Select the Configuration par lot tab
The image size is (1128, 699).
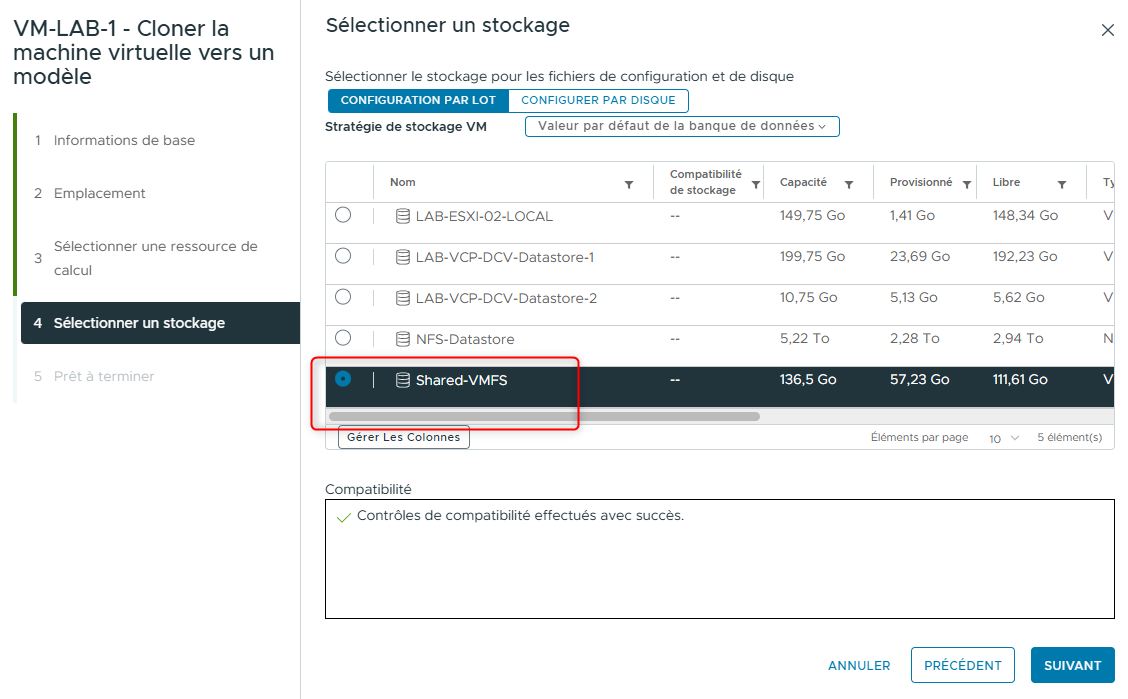(x=418, y=100)
